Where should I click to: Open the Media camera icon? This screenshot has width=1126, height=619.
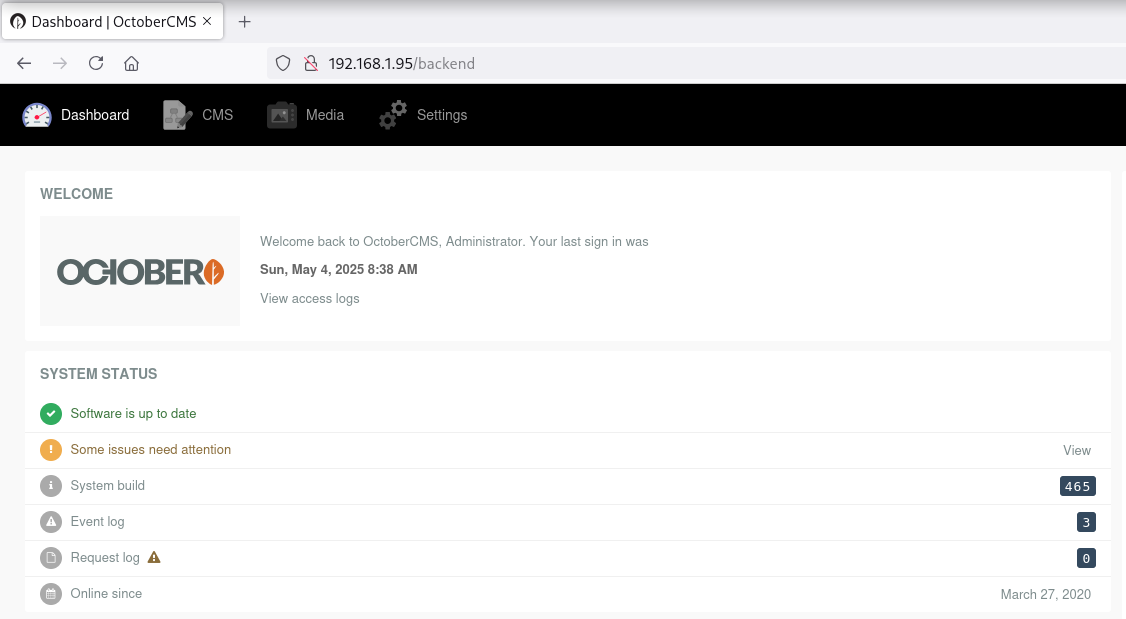coord(282,115)
